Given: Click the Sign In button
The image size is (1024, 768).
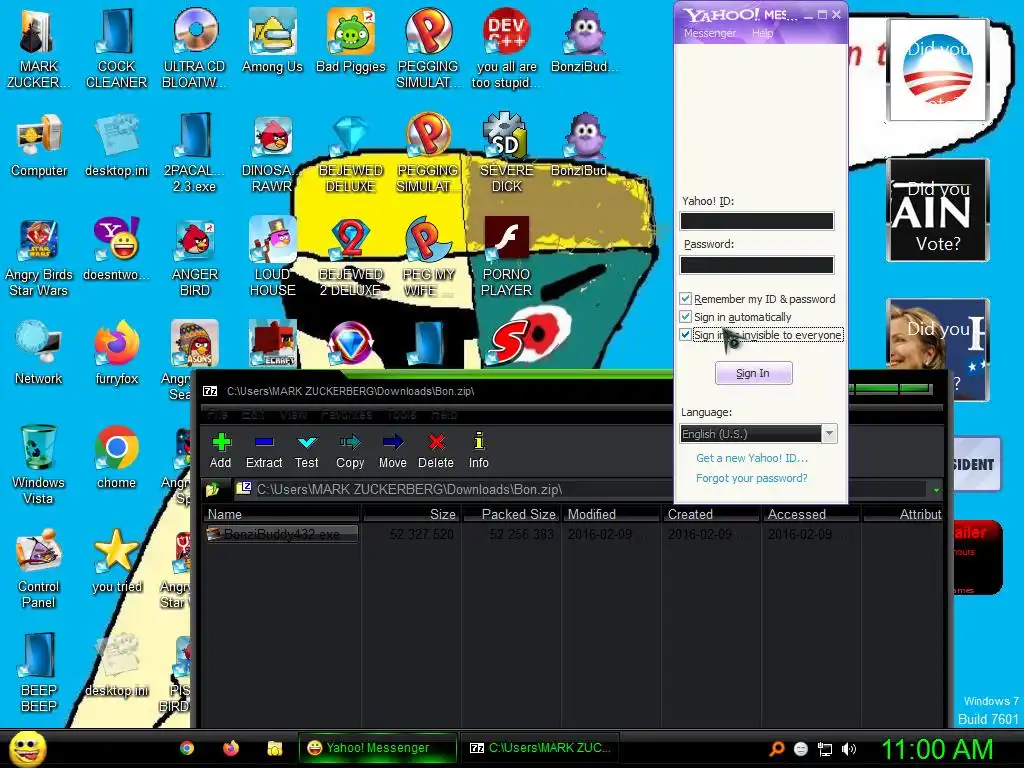Looking at the screenshot, I should pos(753,373).
